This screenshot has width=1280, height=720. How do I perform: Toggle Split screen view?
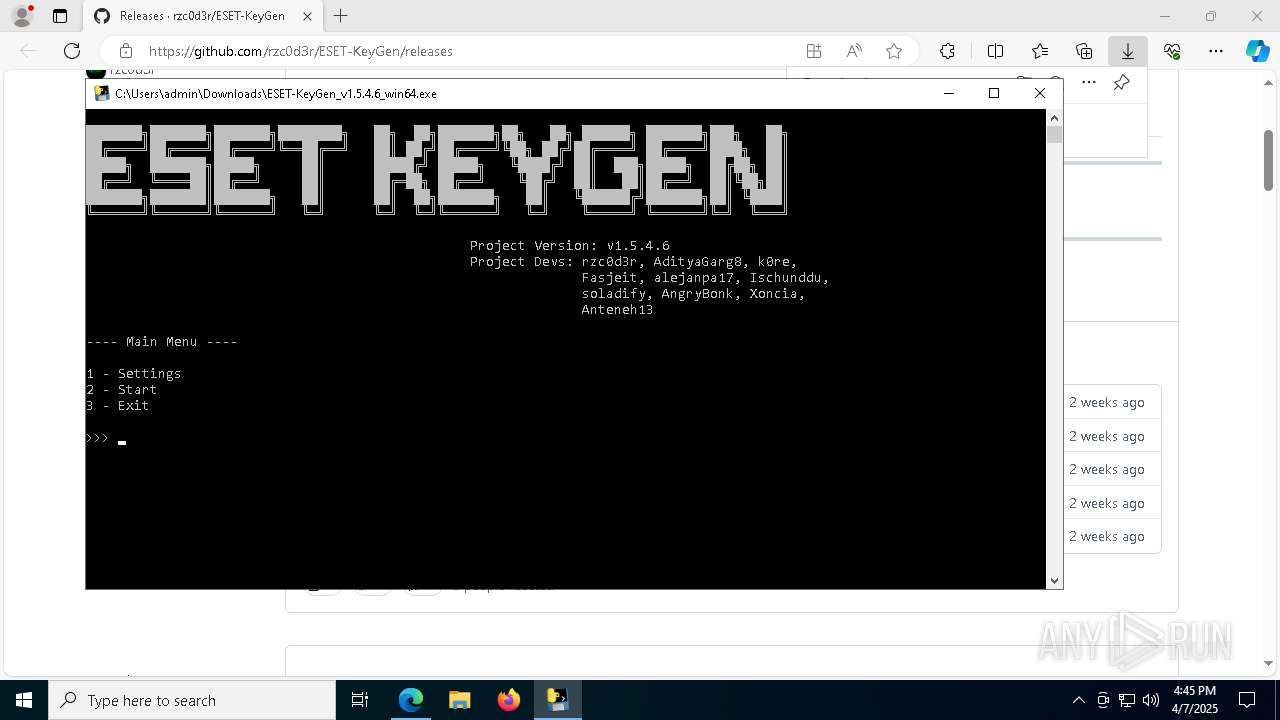[x=995, y=51]
